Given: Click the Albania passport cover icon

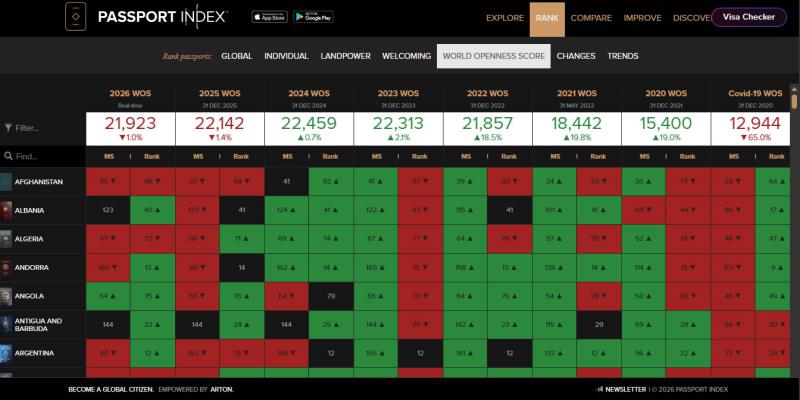Looking at the screenshot, I should click(6, 210).
